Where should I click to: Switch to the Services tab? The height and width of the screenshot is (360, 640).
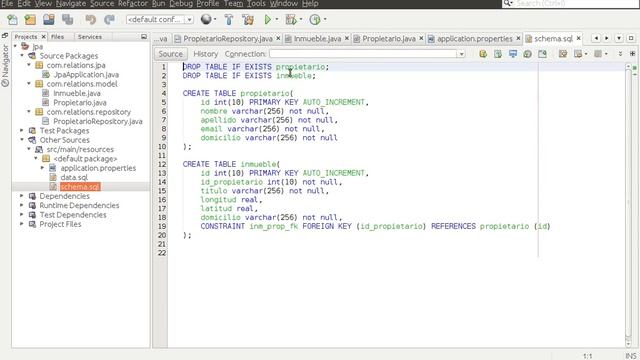point(90,37)
